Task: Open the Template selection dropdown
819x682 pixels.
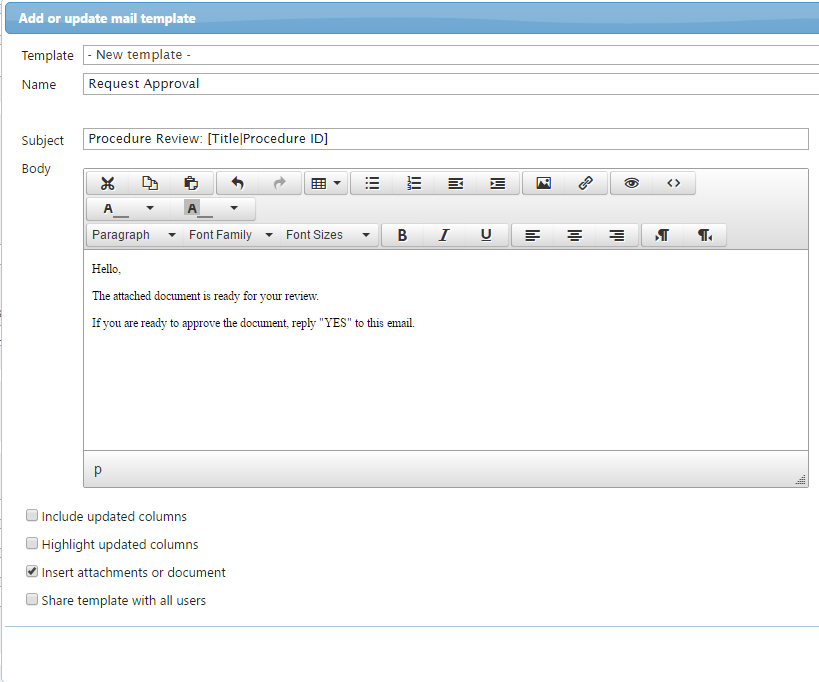Action: (451, 55)
